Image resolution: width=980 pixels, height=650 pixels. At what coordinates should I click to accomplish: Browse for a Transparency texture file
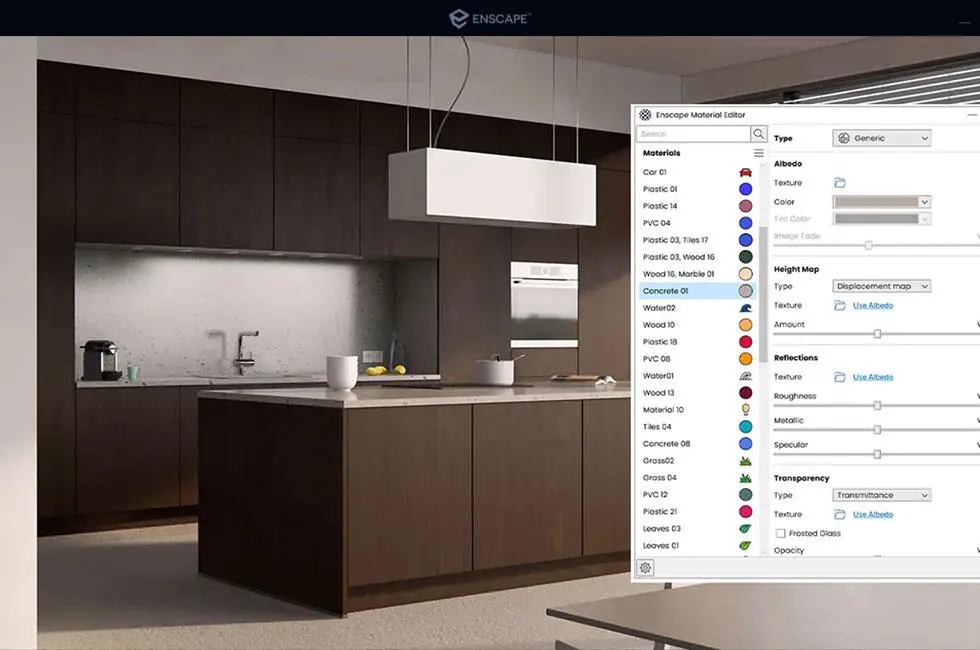pyautogui.click(x=839, y=514)
